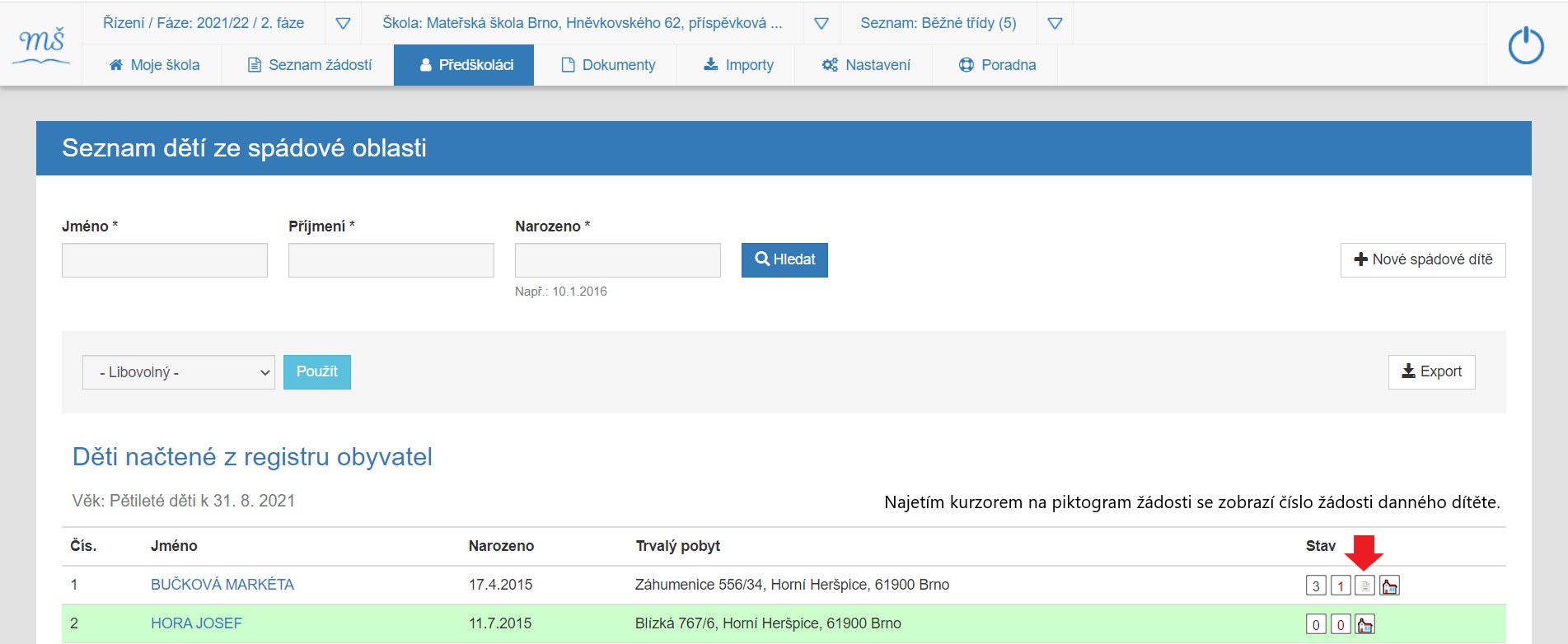Viewport: 1568px width, 644px height.
Task: Focus the Narozeno date input field
Action: tap(618, 260)
